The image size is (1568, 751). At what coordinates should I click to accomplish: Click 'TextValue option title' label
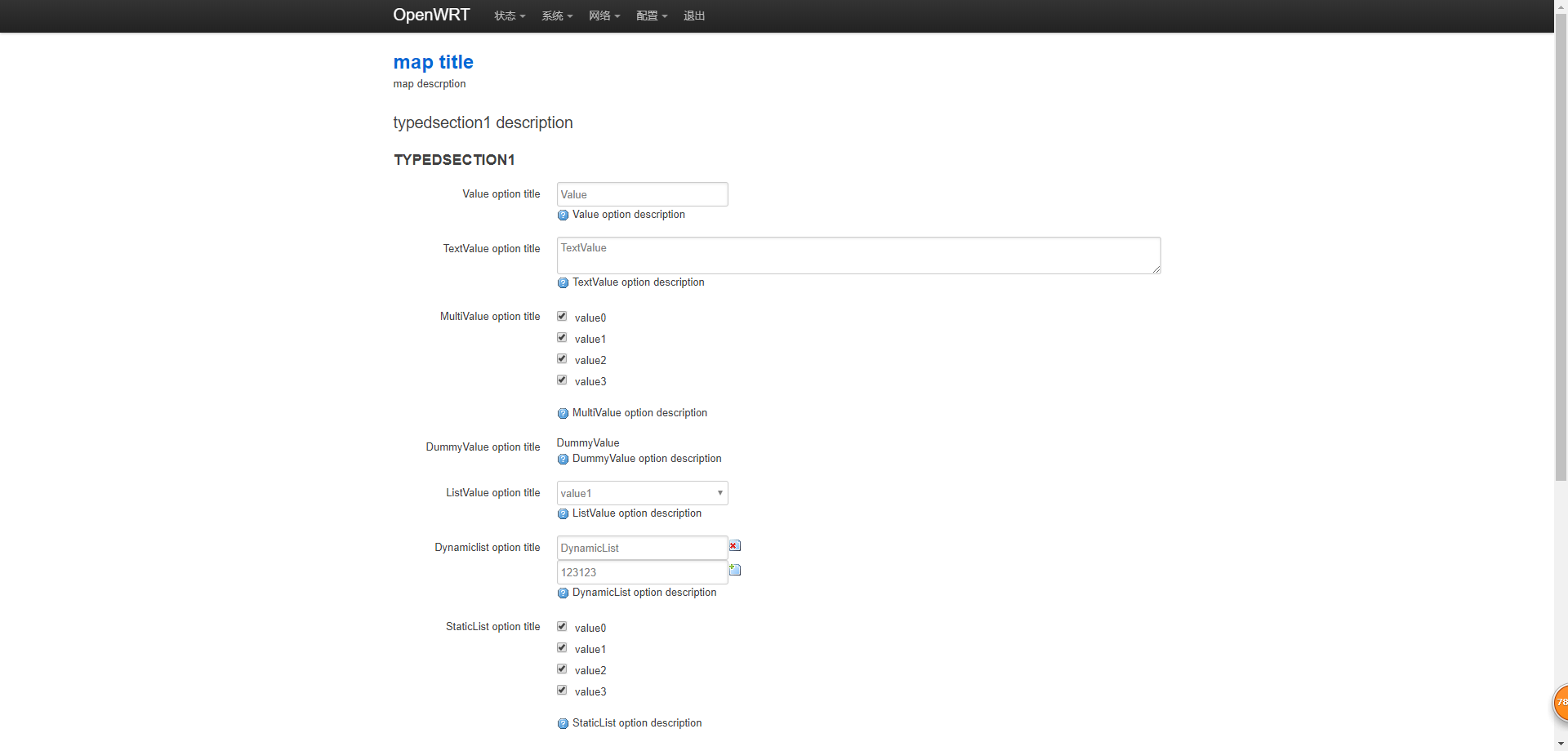(x=492, y=249)
